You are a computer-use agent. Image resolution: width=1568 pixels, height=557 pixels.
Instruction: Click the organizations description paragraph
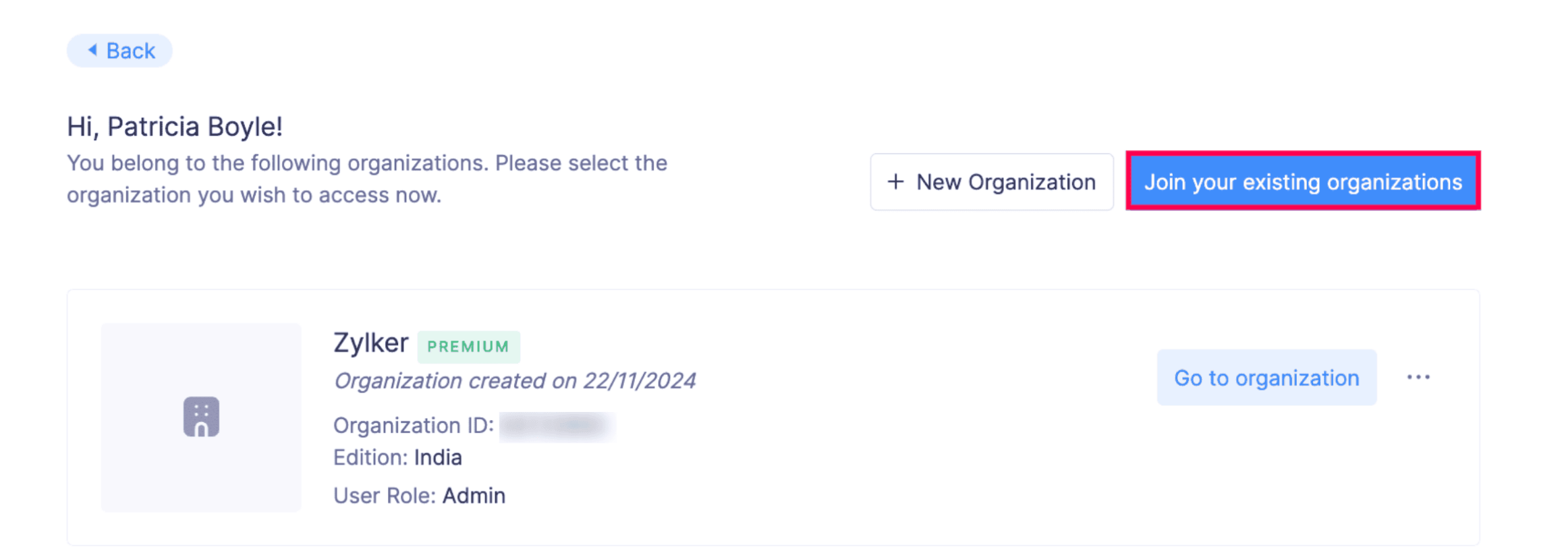tap(366, 179)
